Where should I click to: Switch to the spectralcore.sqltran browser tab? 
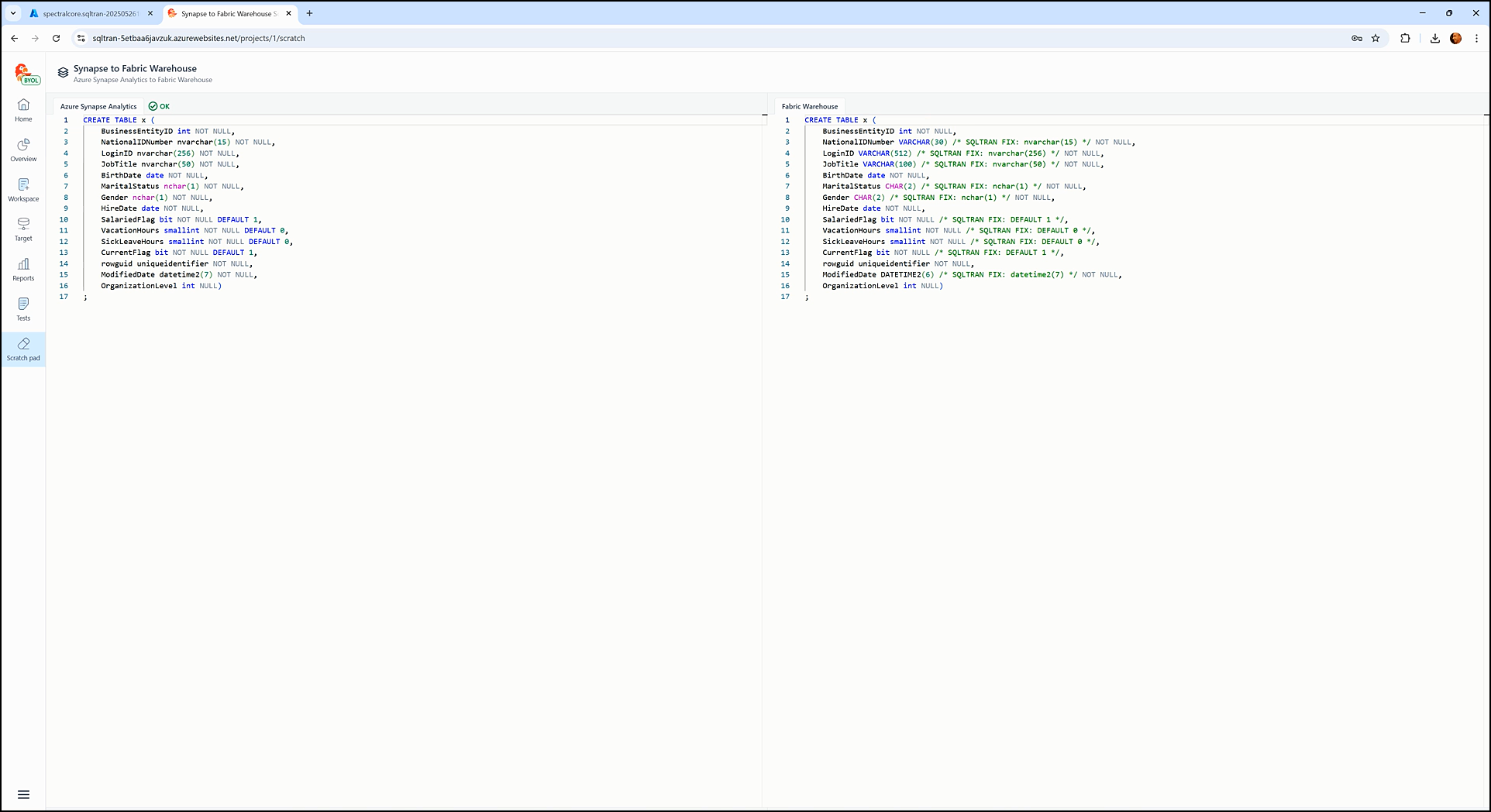[x=90, y=13]
